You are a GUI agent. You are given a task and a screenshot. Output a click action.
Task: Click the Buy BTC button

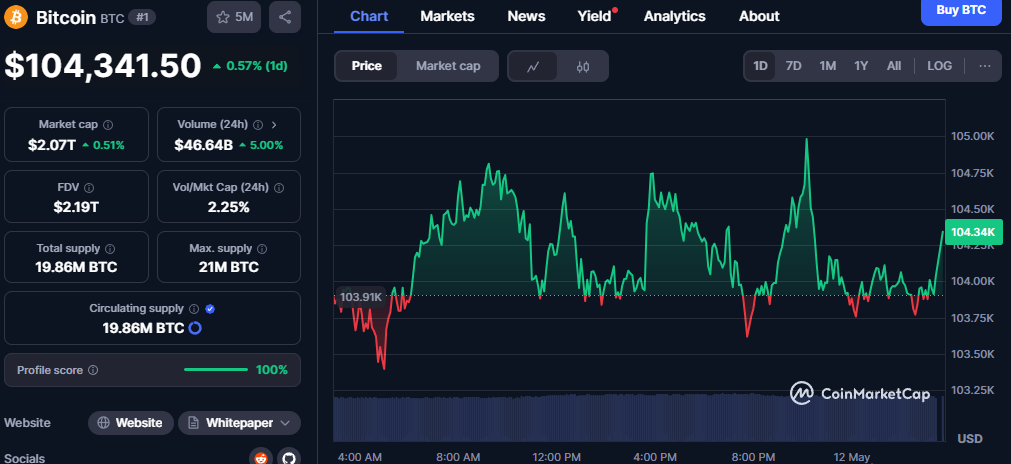960,10
